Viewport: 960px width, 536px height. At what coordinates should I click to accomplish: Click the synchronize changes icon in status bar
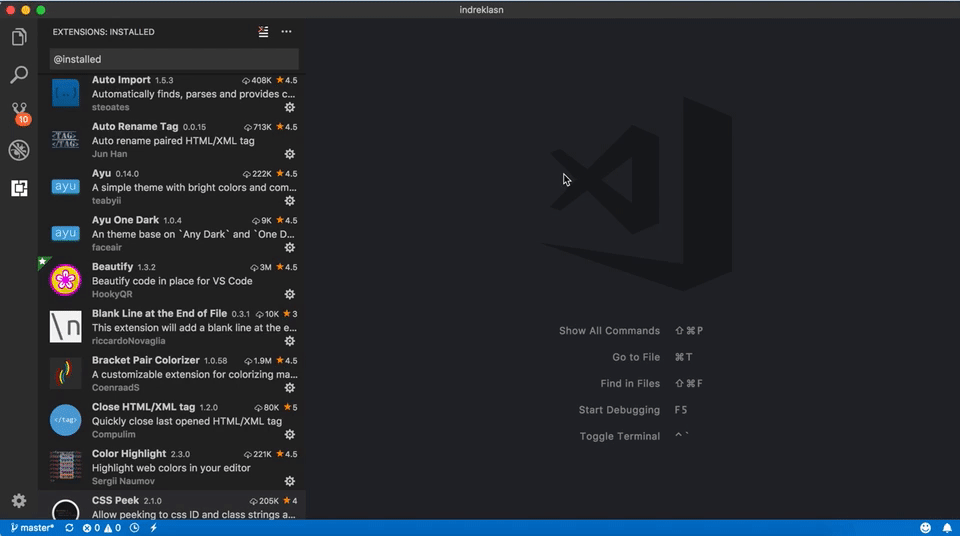coord(69,528)
